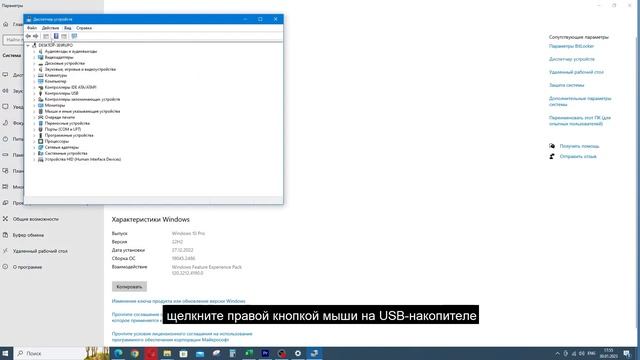Viewport: 640px width, 360px height.
Task: Open Google Chrome from the taskbar
Action: [x=135, y=353]
